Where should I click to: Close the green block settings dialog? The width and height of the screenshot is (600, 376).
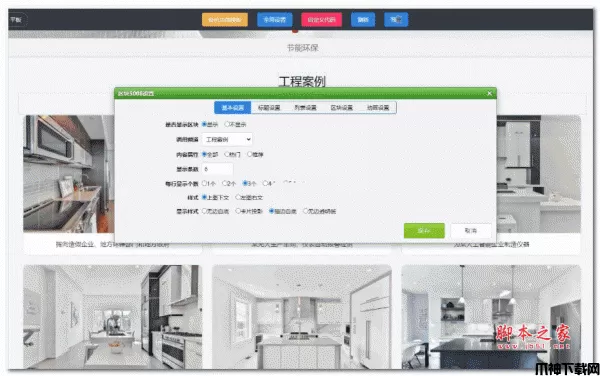[x=489, y=93]
